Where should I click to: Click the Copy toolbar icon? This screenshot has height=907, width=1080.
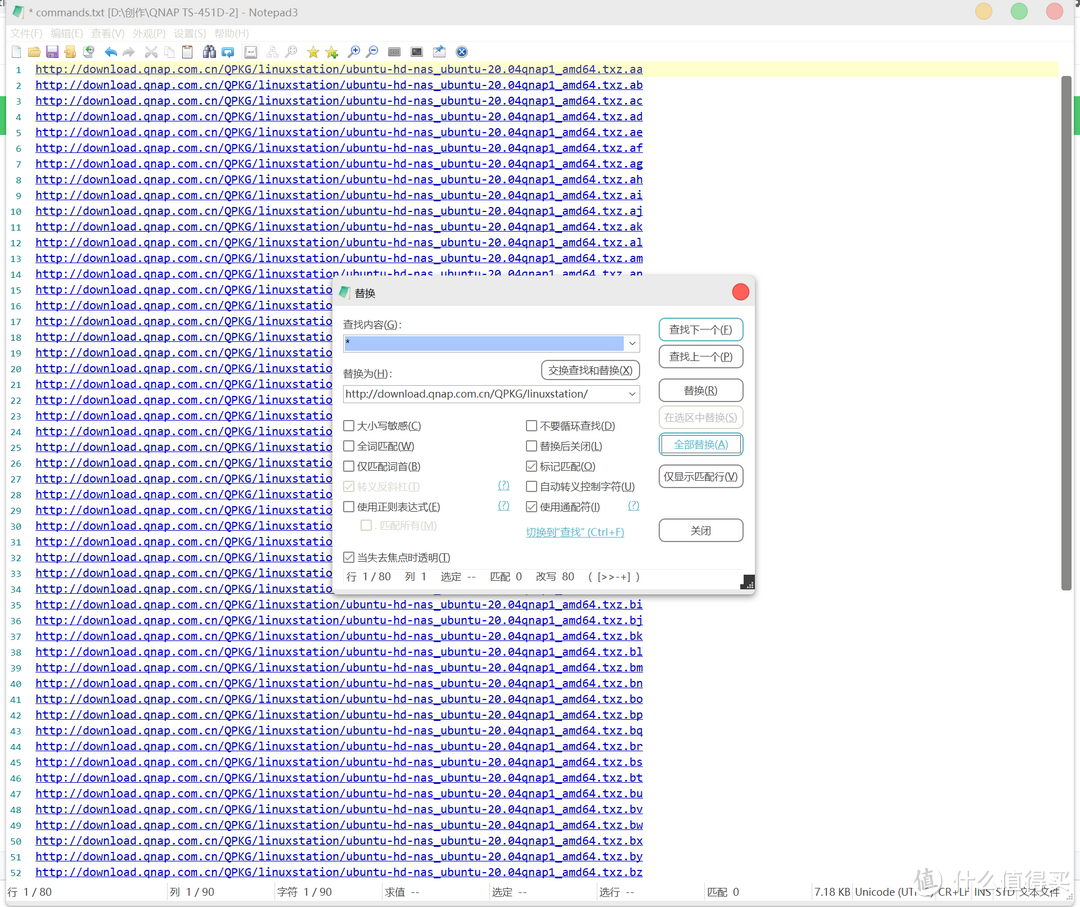[x=169, y=52]
